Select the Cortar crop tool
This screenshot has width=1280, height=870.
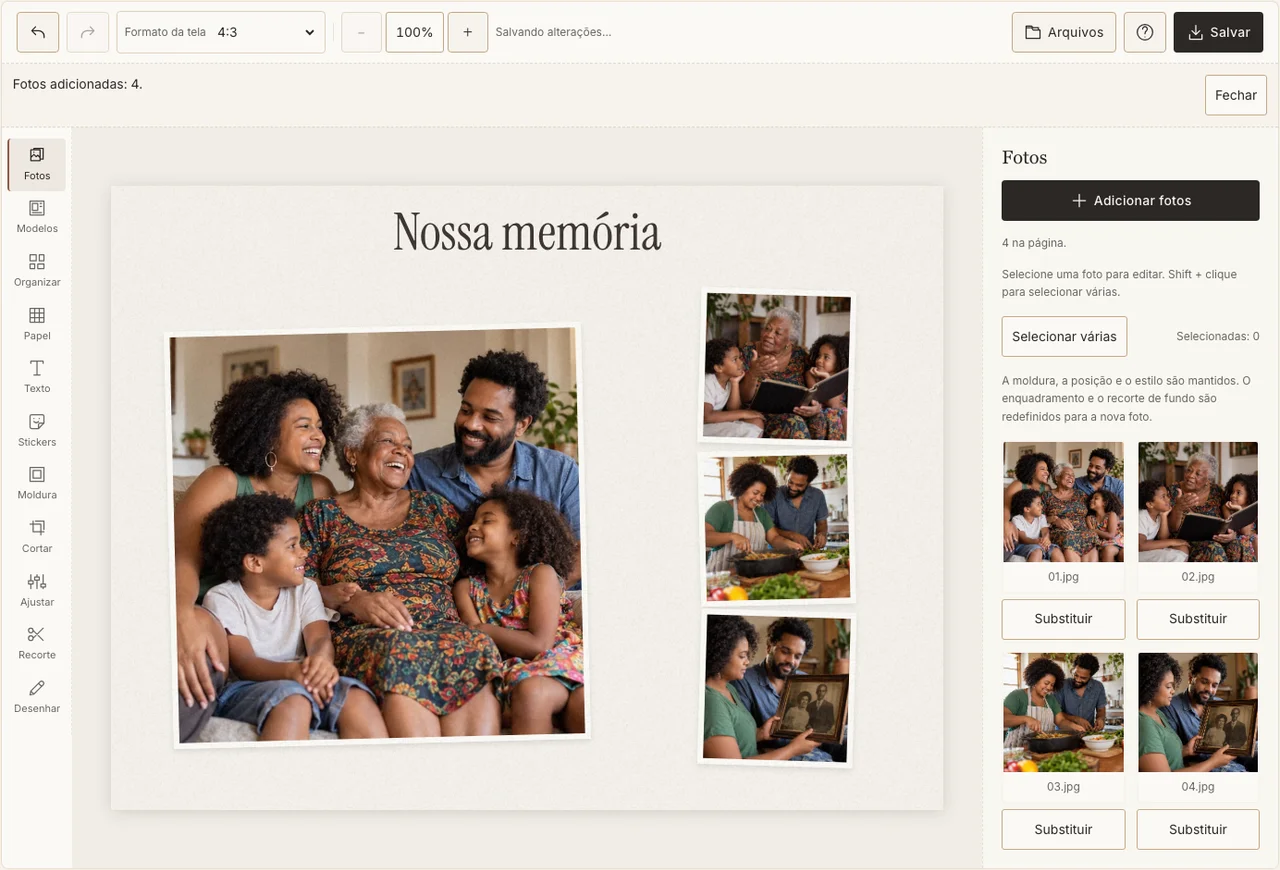[37, 538]
